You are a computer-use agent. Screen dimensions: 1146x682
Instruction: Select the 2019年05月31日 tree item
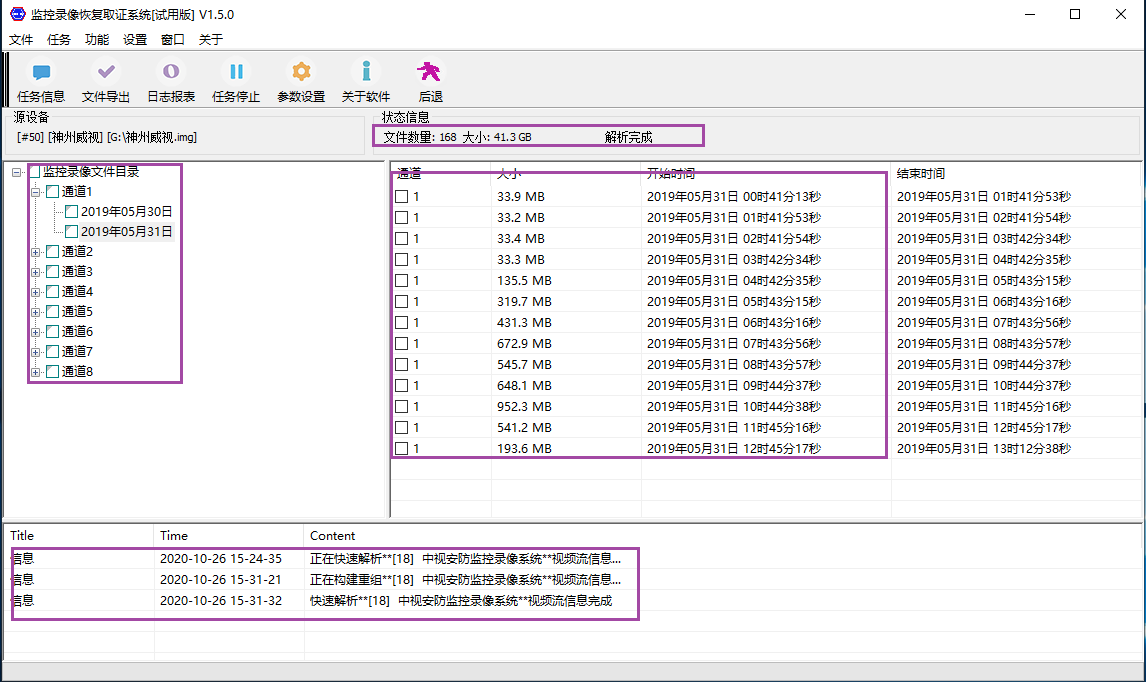pyautogui.click(x=126, y=232)
